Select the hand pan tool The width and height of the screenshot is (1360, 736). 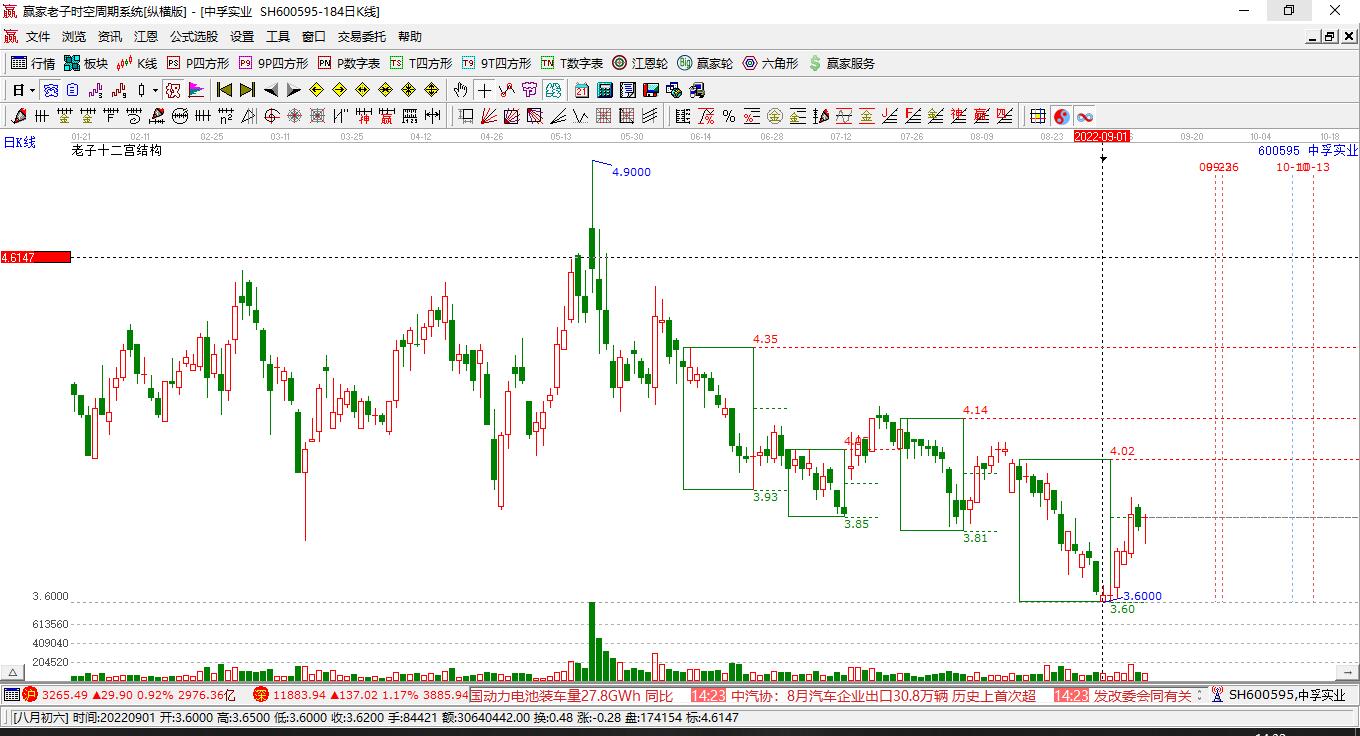pos(460,90)
